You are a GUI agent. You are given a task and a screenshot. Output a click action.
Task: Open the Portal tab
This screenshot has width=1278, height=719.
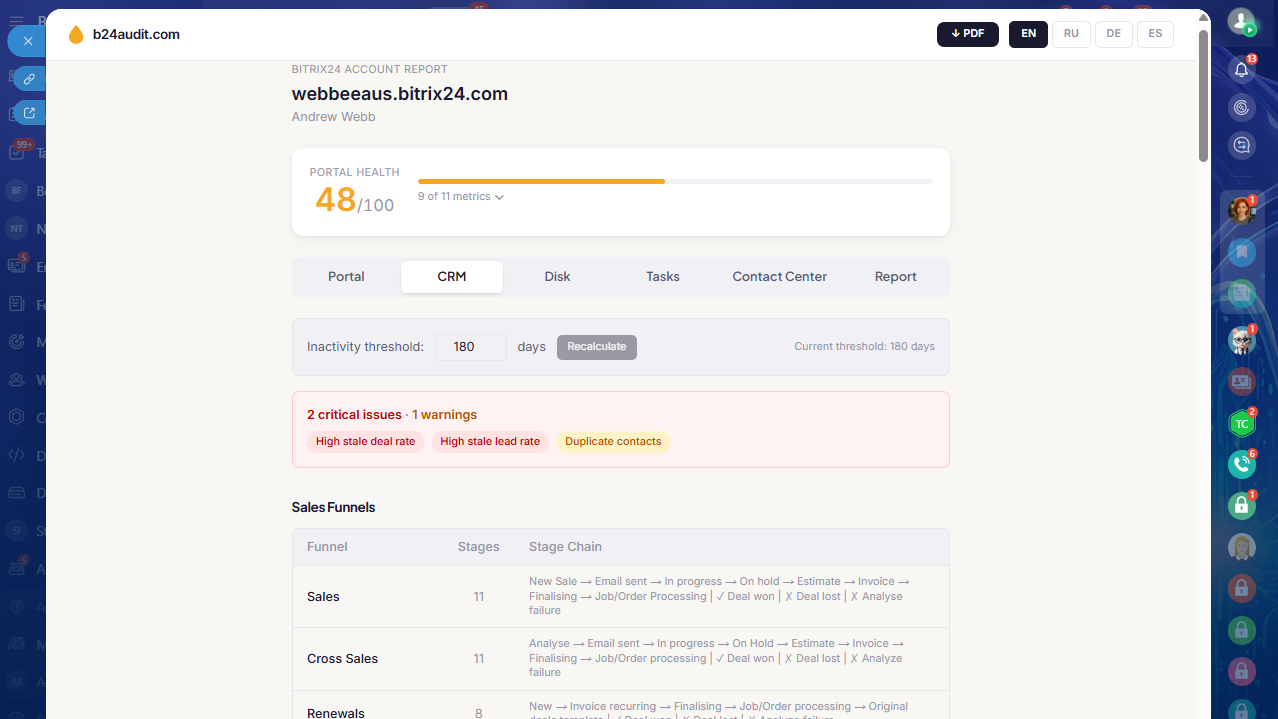[x=346, y=277]
